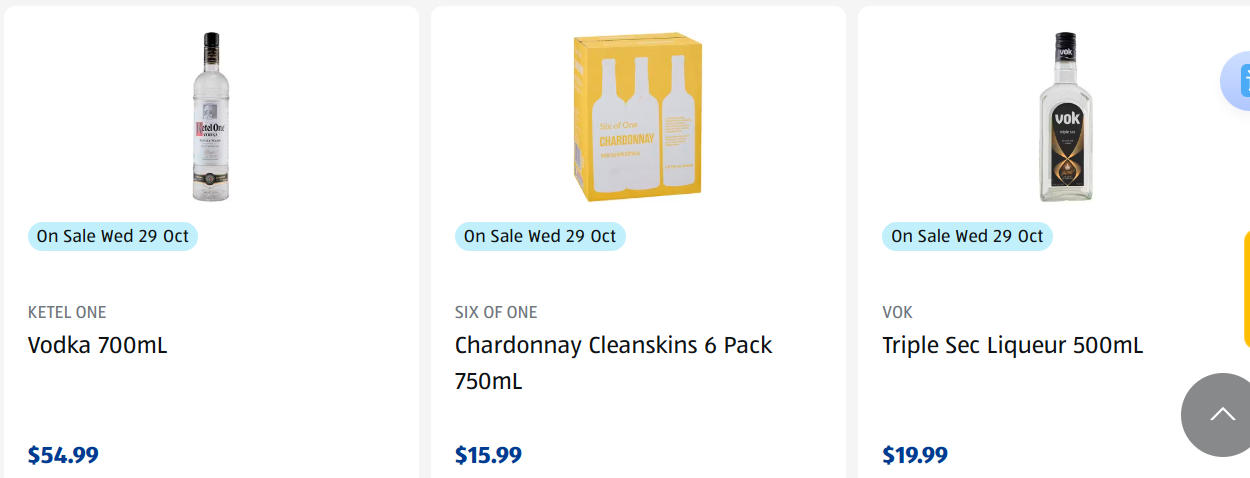Open the yellow side tab on right edge
Screen dimensions: 1250x478
pyautogui.click(x=1246, y=289)
